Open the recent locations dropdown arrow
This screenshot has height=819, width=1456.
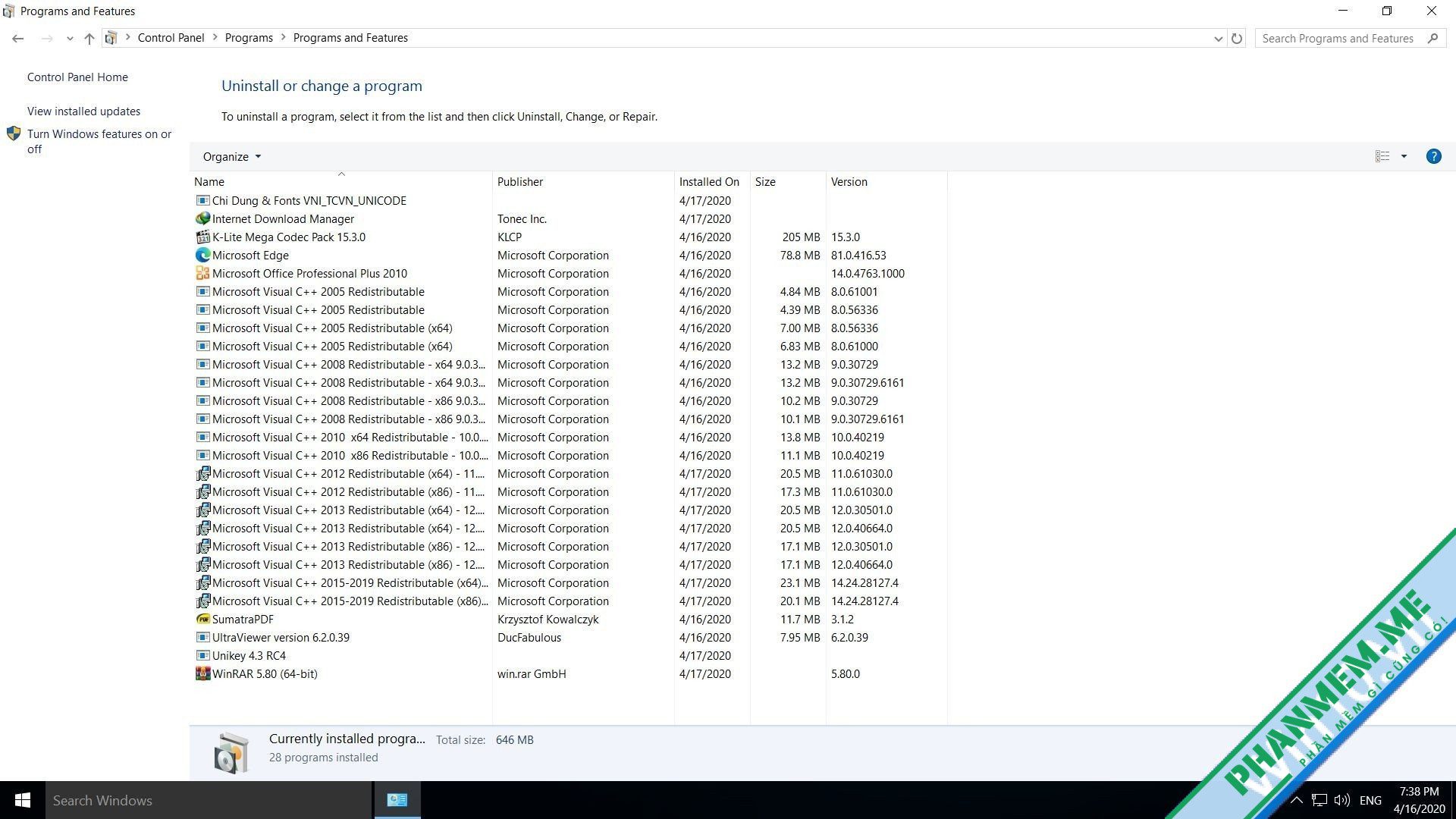pyautogui.click(x=70, y=38)
